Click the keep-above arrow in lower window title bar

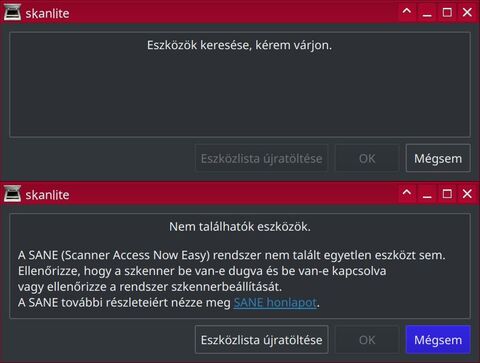tap(407, 193)
